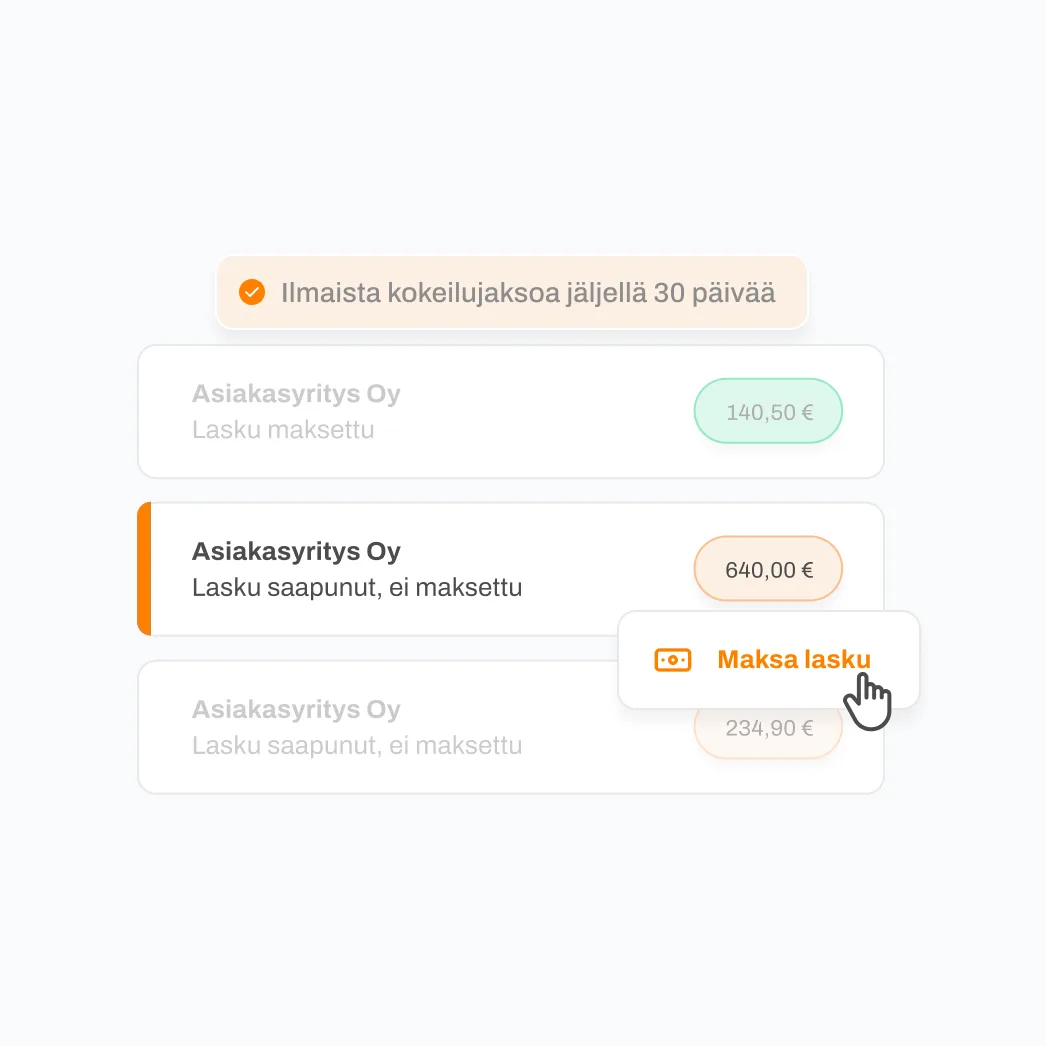Open the orange 640,00 € amount badge
The width and height of the screenshot is (1046, 1046).
tap(768, 570)
